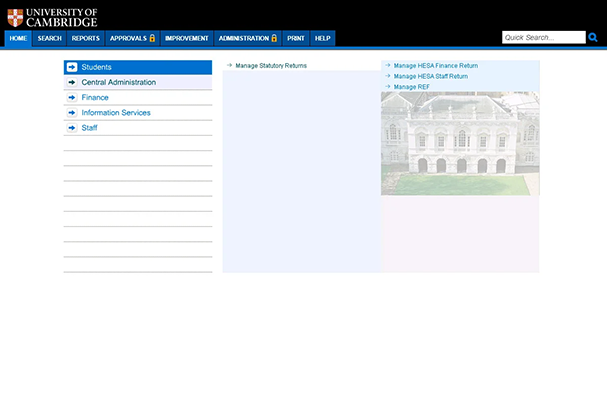Open the Search menu tab
This screenshot has width=607, height=405.
point(50,38)
